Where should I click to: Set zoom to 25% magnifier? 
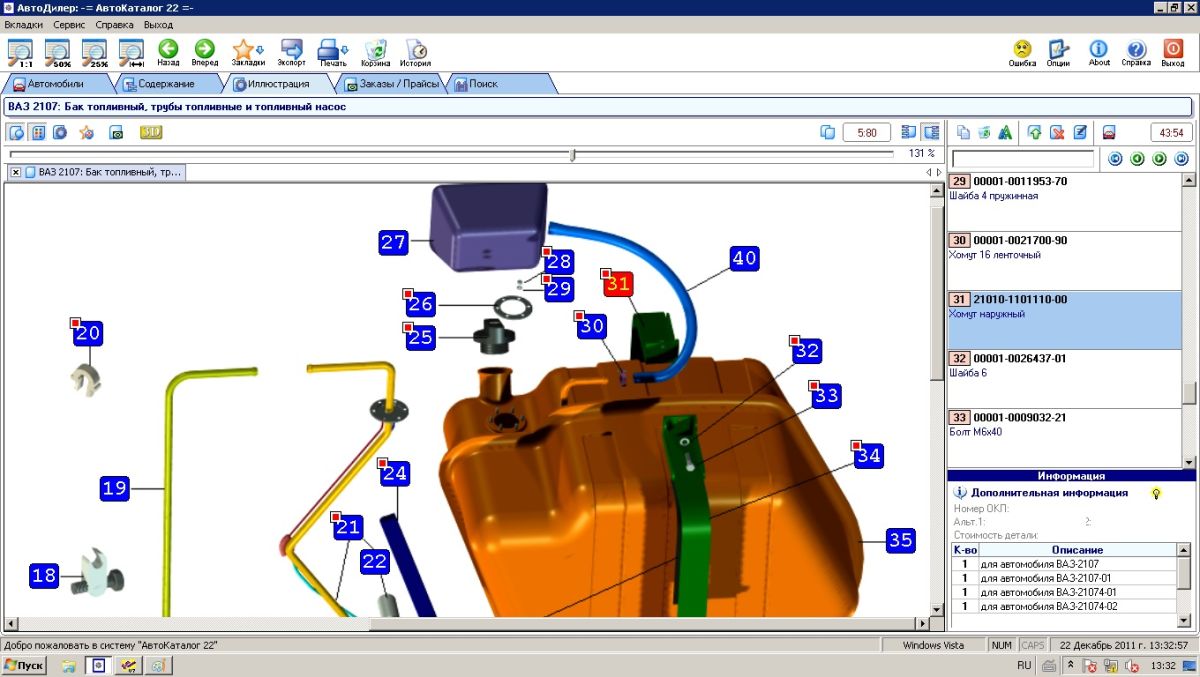(94, 52)
